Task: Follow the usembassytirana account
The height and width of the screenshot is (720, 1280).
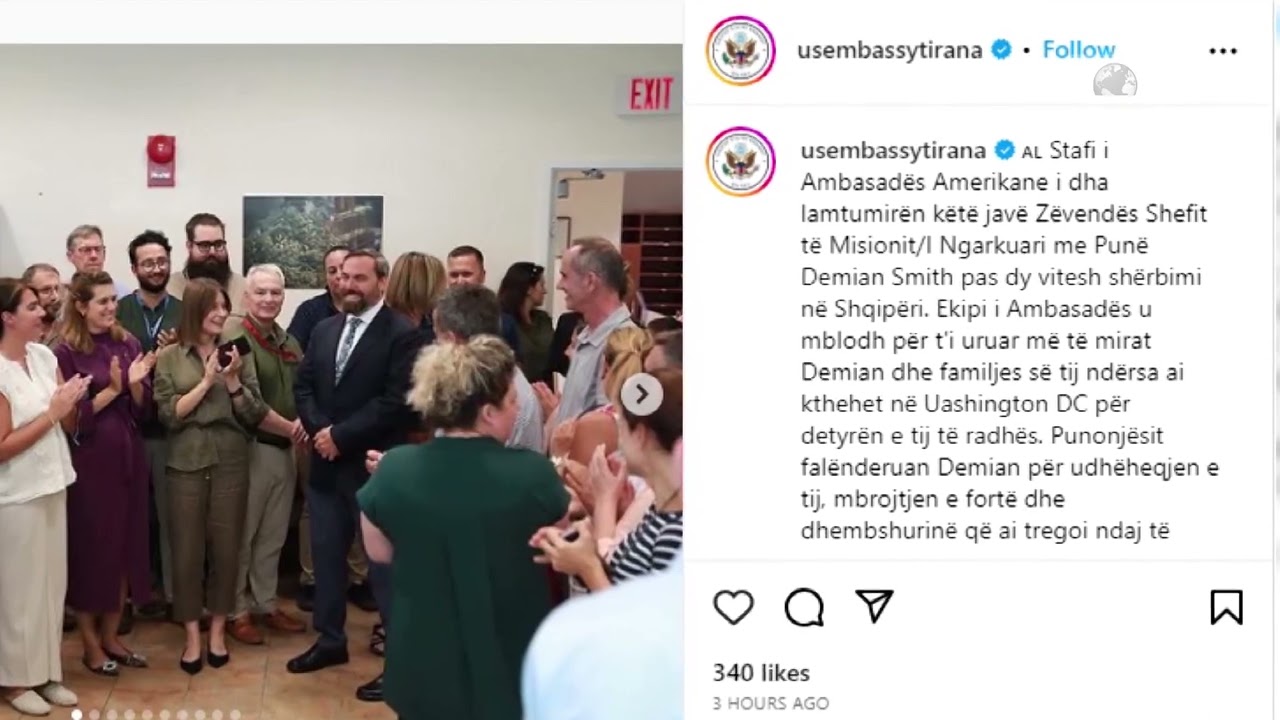Action: click(1078, 49)
